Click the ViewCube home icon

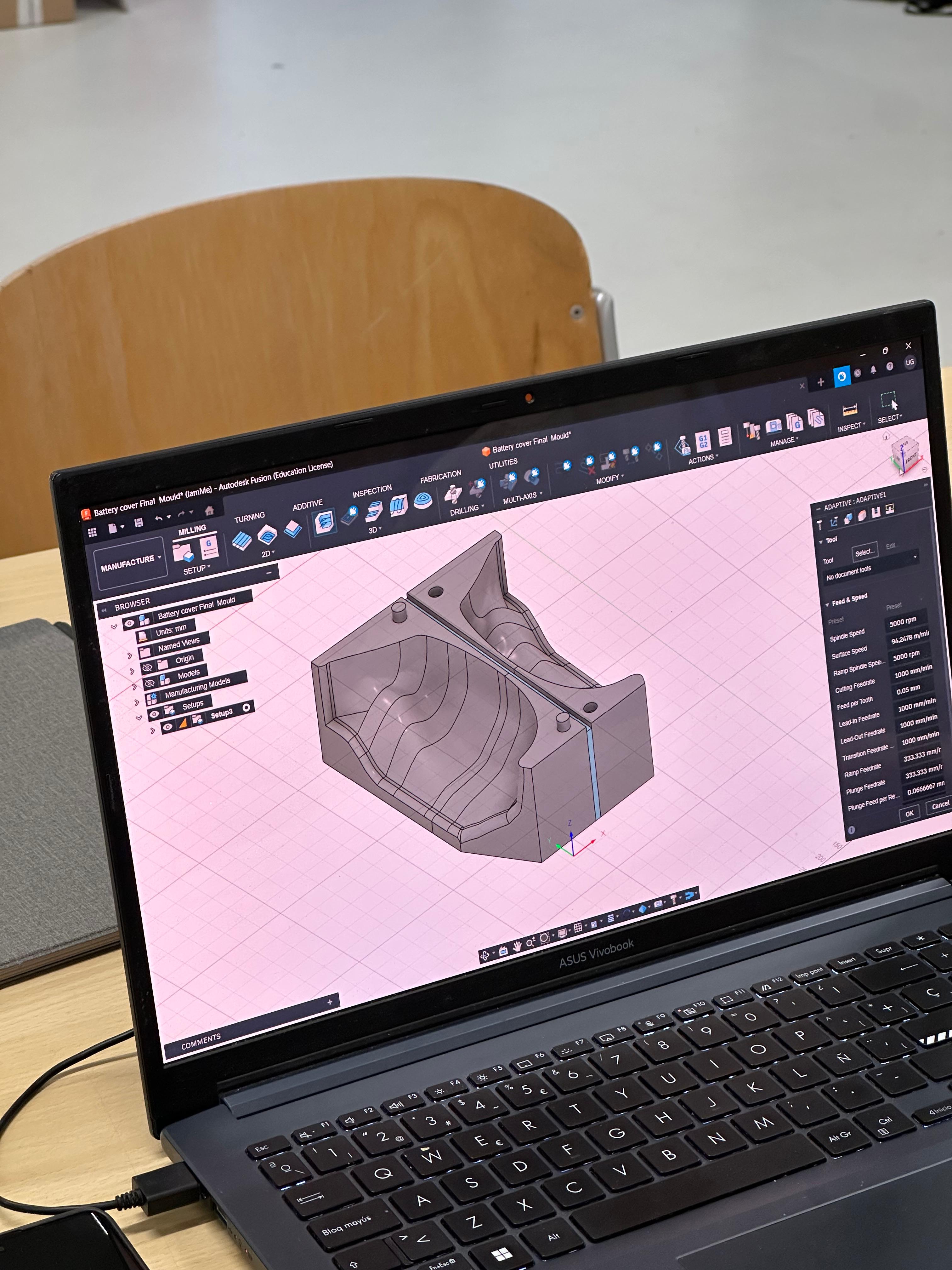[886, 436]
